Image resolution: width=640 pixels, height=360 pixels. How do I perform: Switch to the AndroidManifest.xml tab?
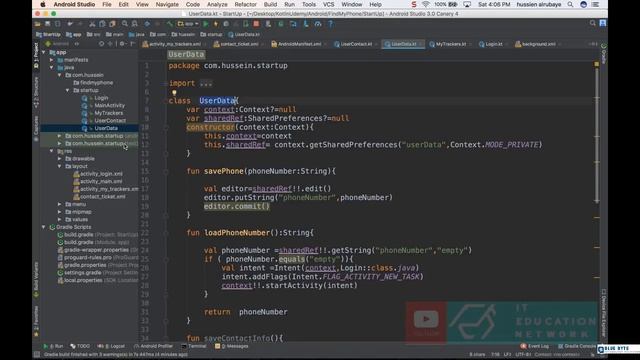tap(299, 44)
